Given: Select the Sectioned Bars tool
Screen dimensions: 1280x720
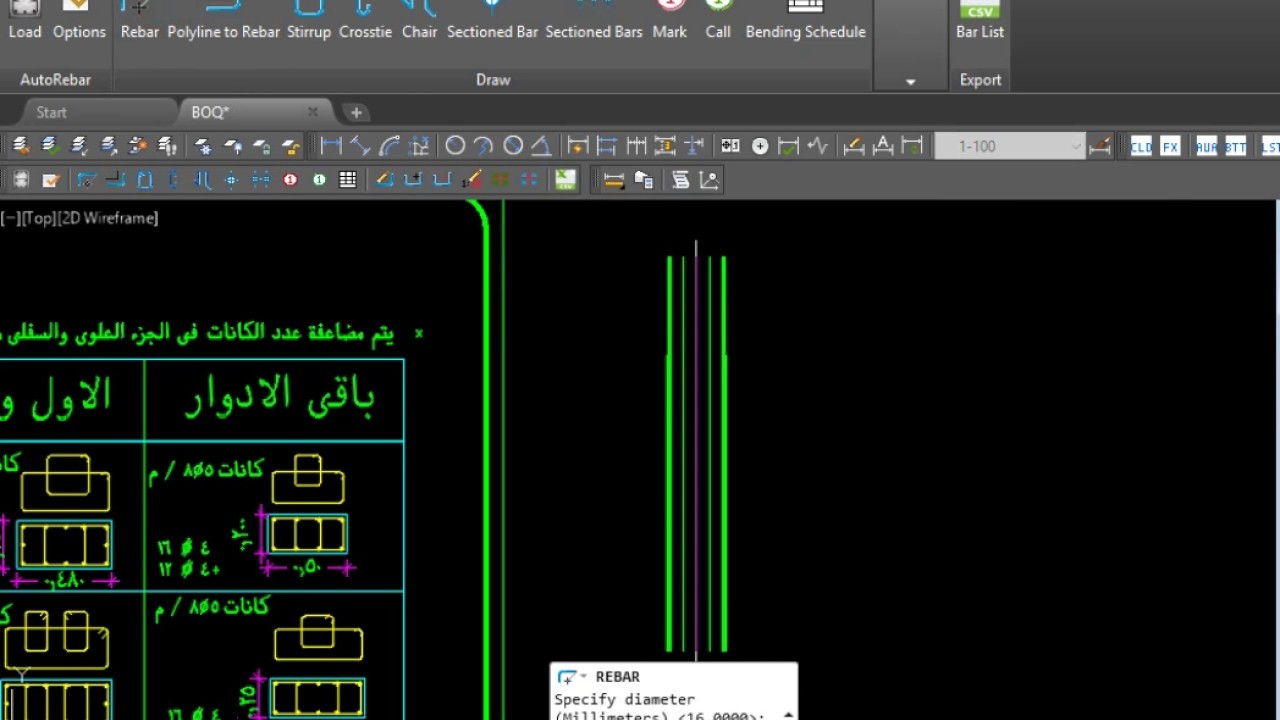Looking at the screenshot, I should click(593, 20).
